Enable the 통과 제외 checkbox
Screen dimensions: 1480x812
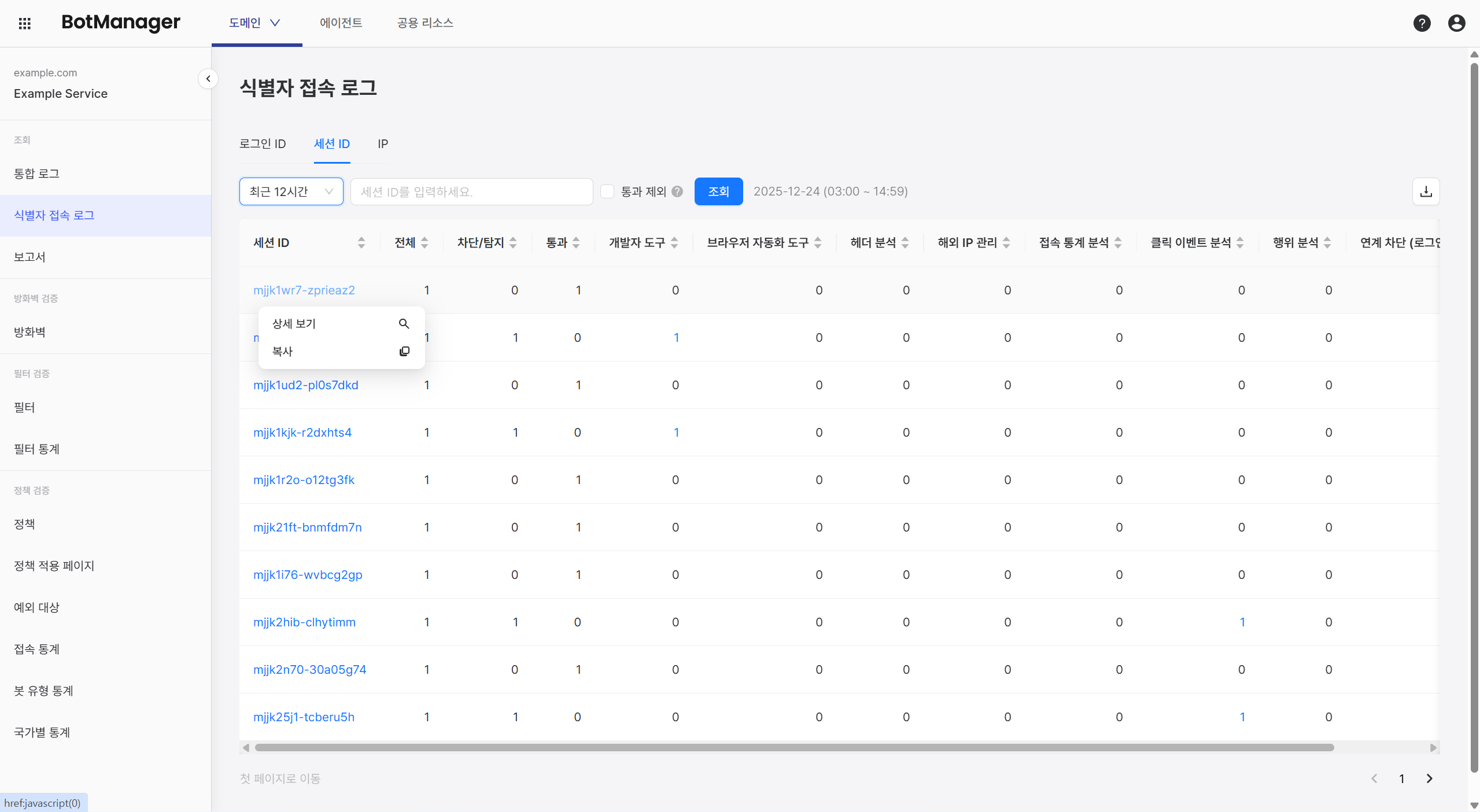[x=607, y=191]
